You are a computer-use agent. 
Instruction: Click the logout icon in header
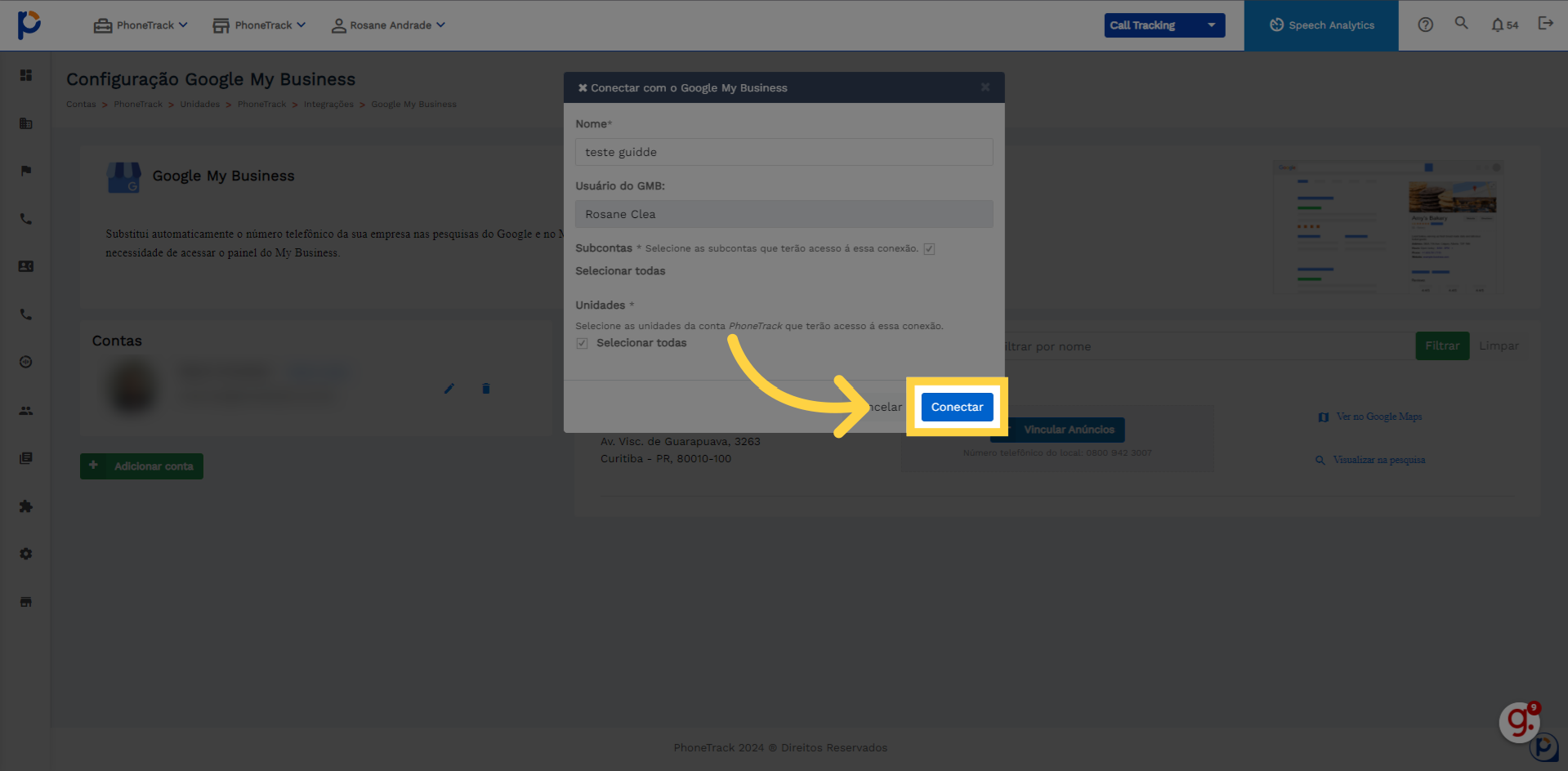pos(1545,24)
